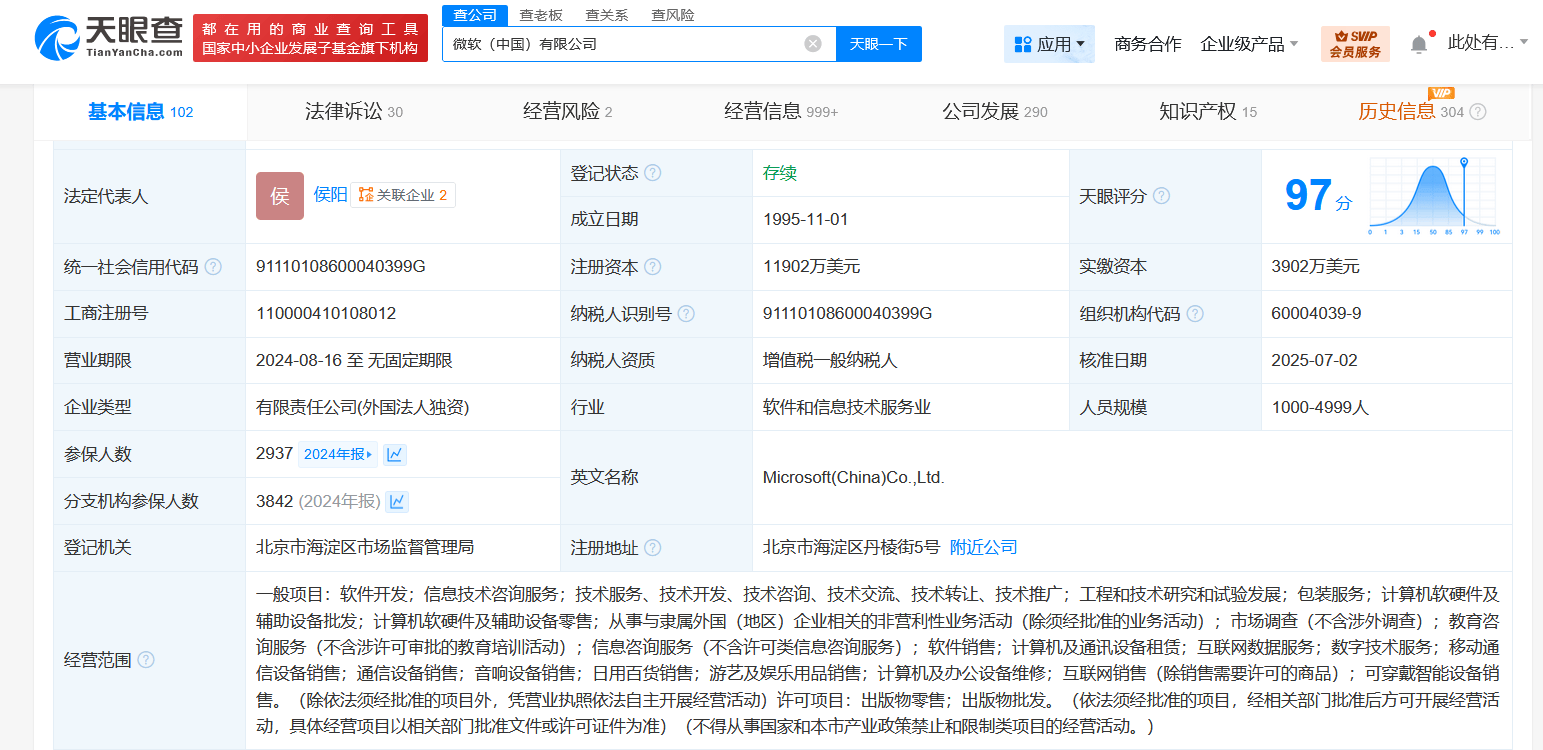Viewport: 1543px width, 750px height.
Task: Click the TianYanCha logo
Action: pos(109,37)
